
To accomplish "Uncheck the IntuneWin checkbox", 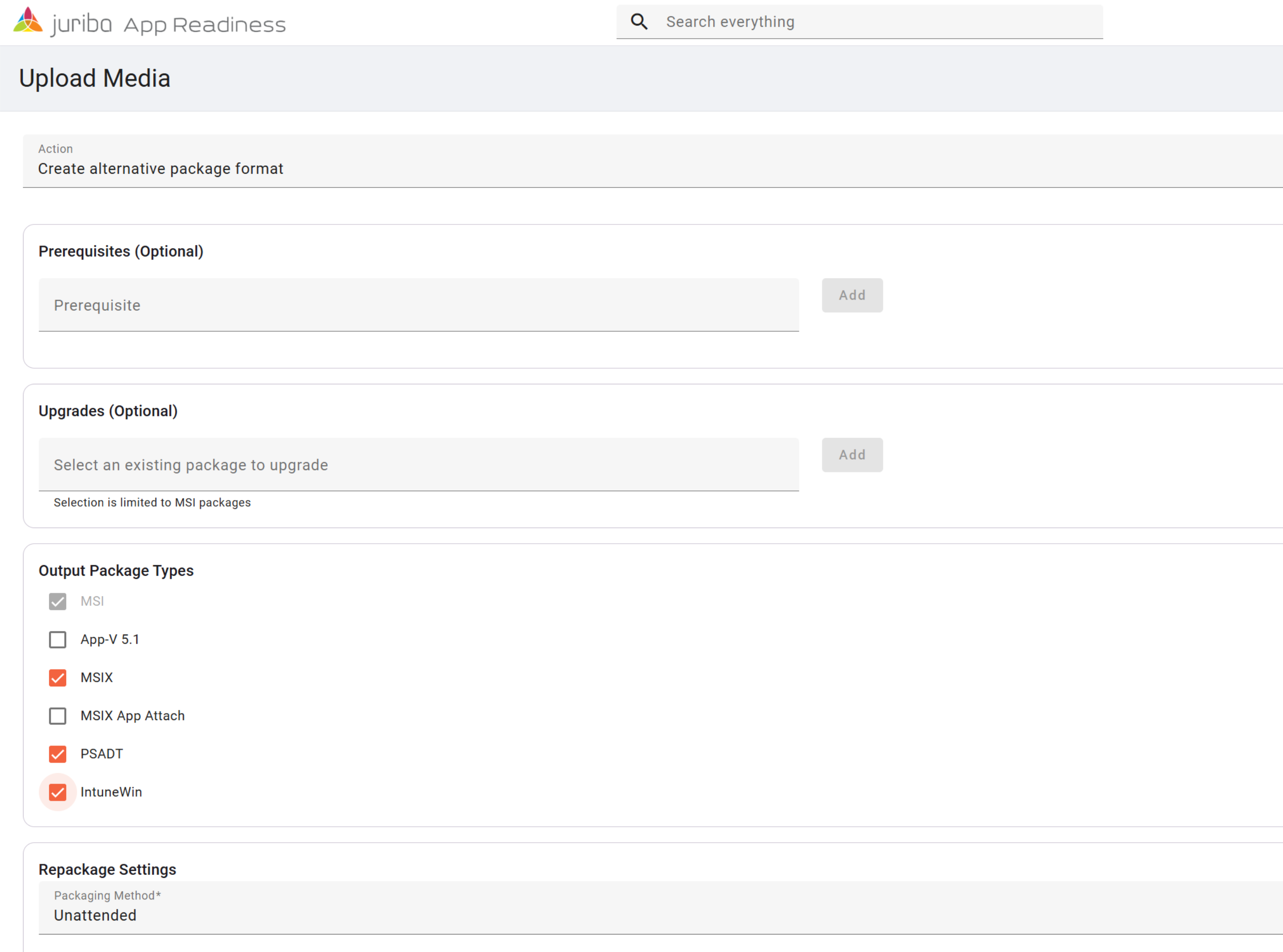I will click(x=58, y=792).
